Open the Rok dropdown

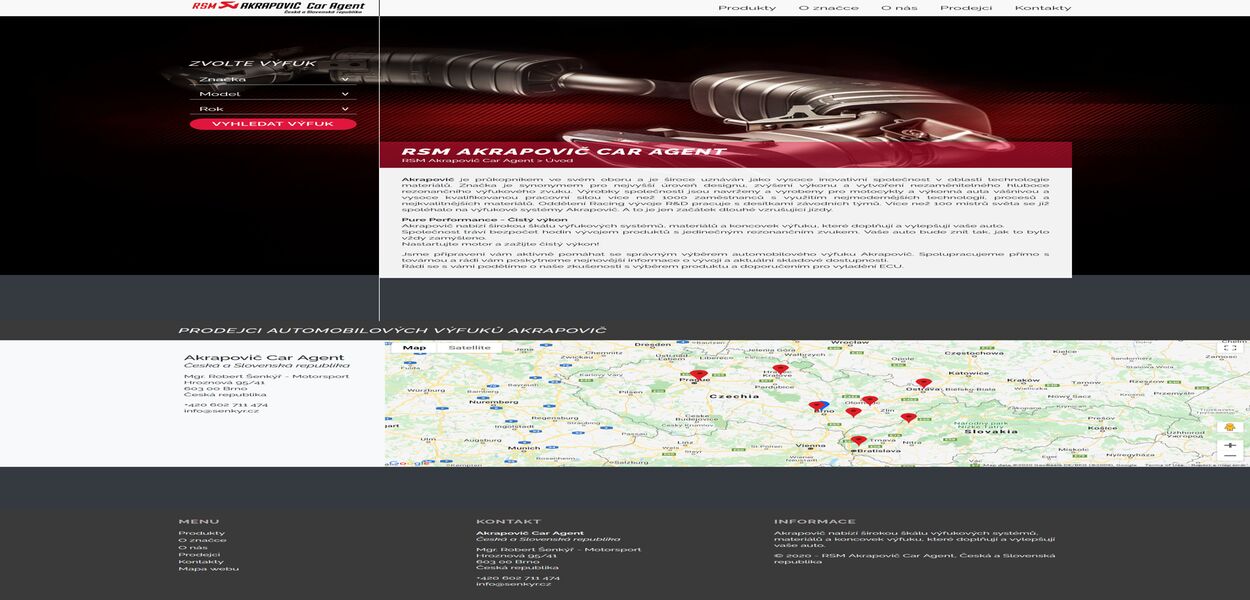273,109
